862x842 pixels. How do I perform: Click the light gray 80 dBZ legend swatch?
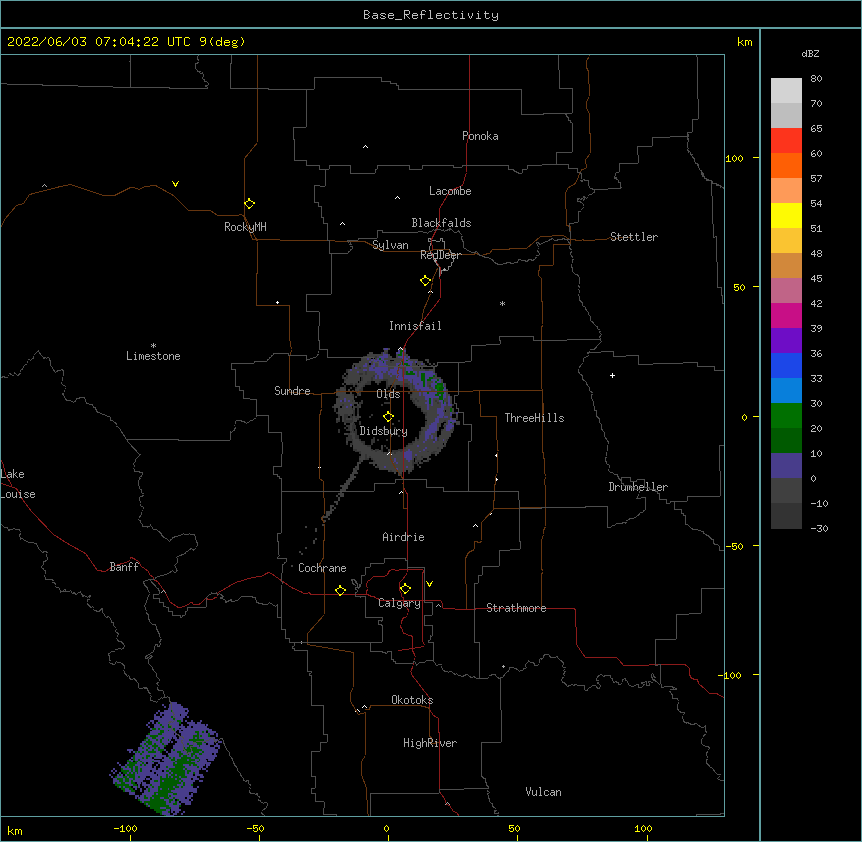[x=786, y=91]
